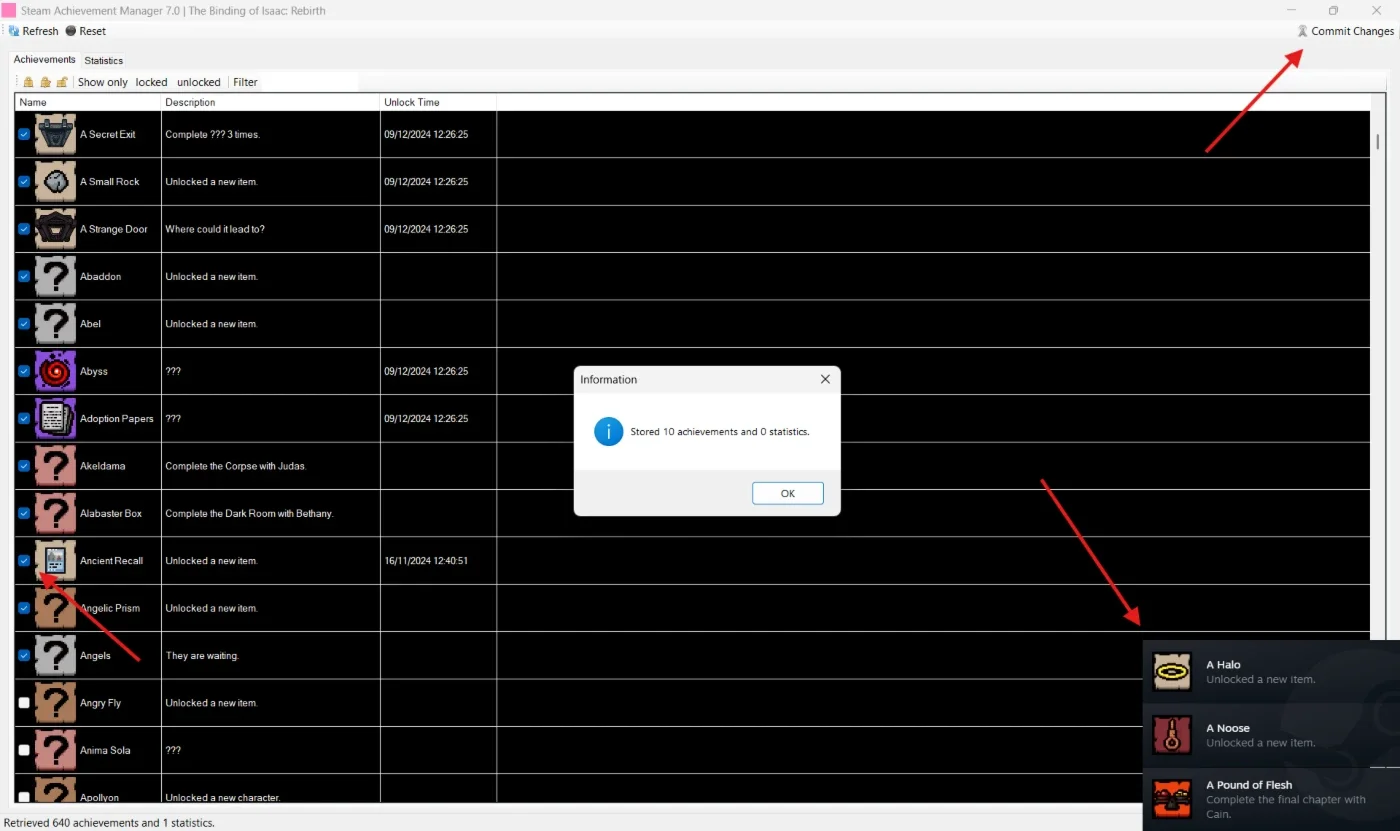Viewport: 1400px width, 831px height.
Task: Sort by the Unlock Time column header
Action: pos(438,102)
